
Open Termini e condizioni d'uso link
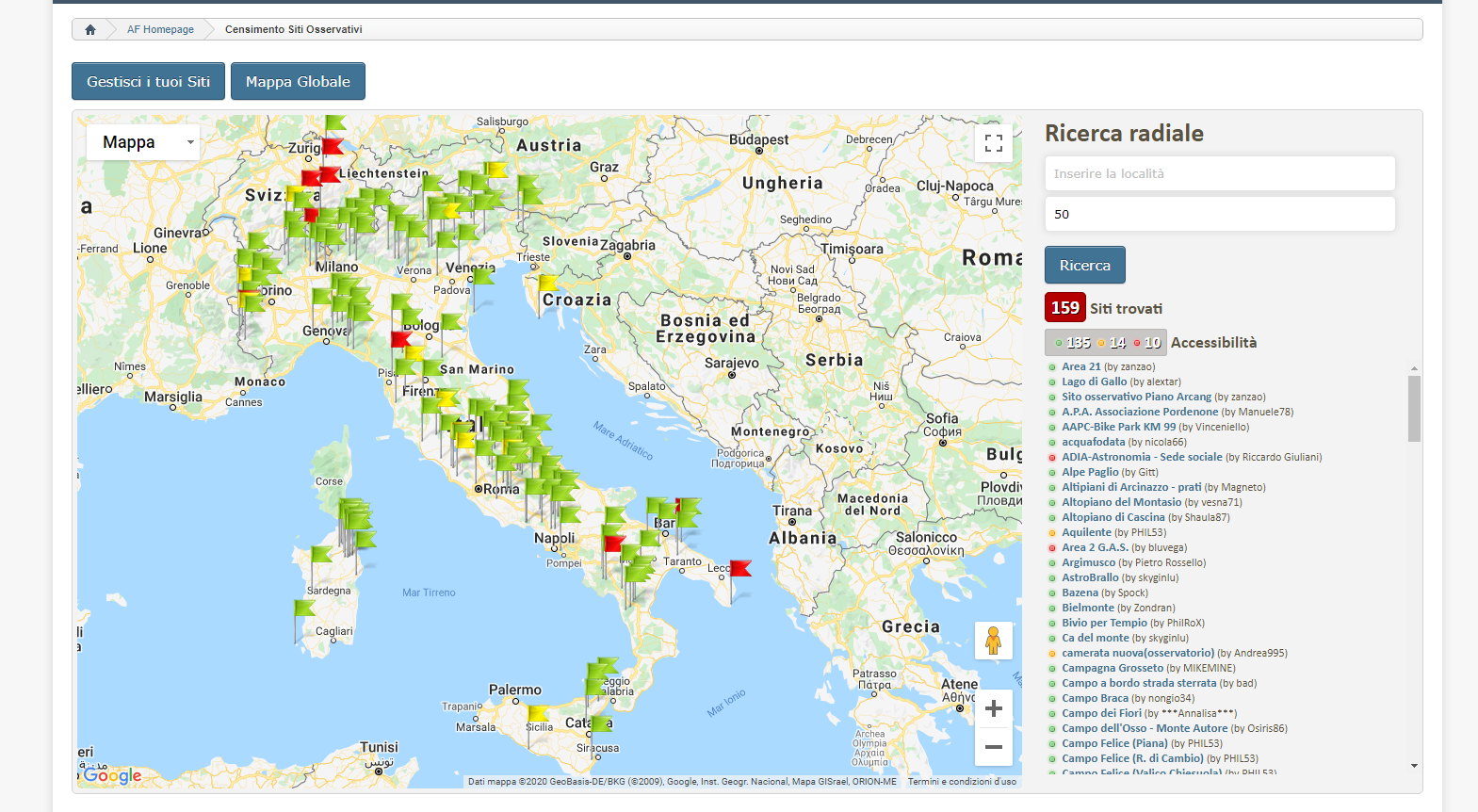pyautogui.click(x=962, y=782)
